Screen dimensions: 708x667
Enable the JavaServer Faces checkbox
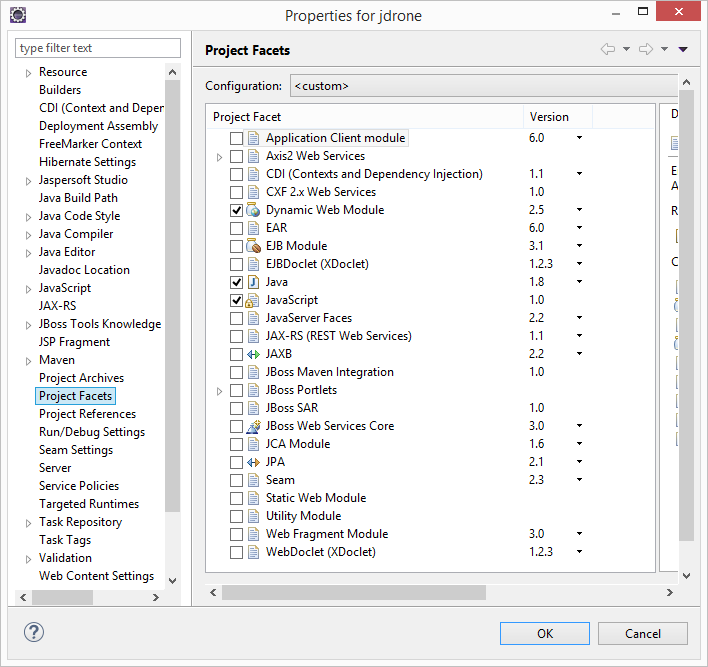coord(236,318)
